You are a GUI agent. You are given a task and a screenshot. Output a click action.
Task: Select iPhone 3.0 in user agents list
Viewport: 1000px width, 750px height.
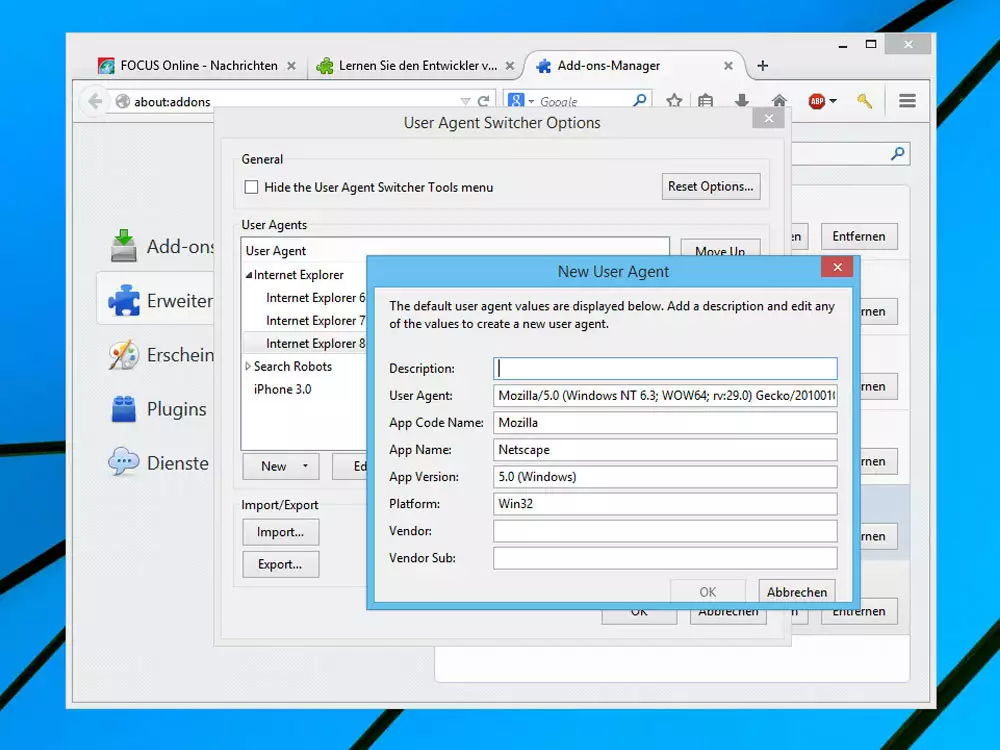pyautogui.click(x=282, y=389)
